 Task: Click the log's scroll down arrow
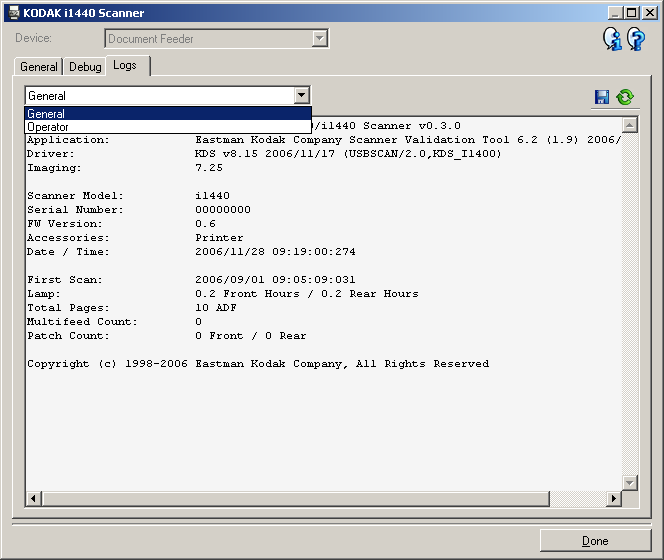click(x=630, y=482)
